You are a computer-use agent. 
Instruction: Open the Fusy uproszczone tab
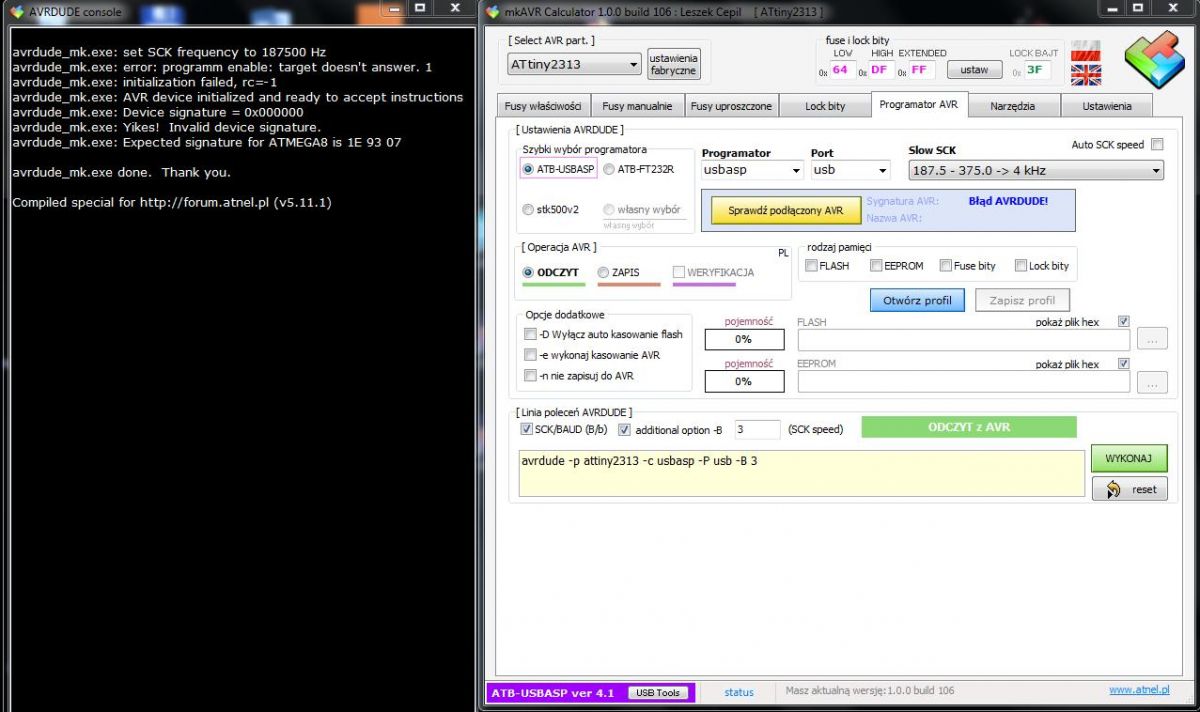point(731,105)
